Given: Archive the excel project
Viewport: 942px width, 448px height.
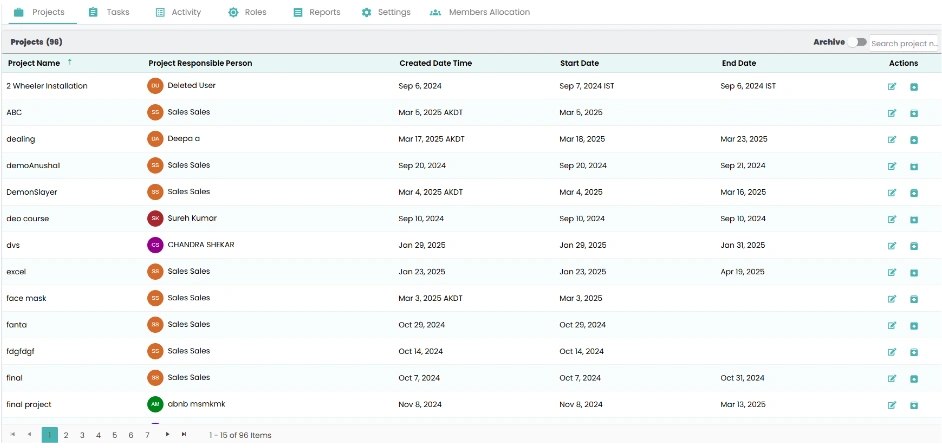Looking at the screenshot, I should pyautogui.click(x=914, y=272).
